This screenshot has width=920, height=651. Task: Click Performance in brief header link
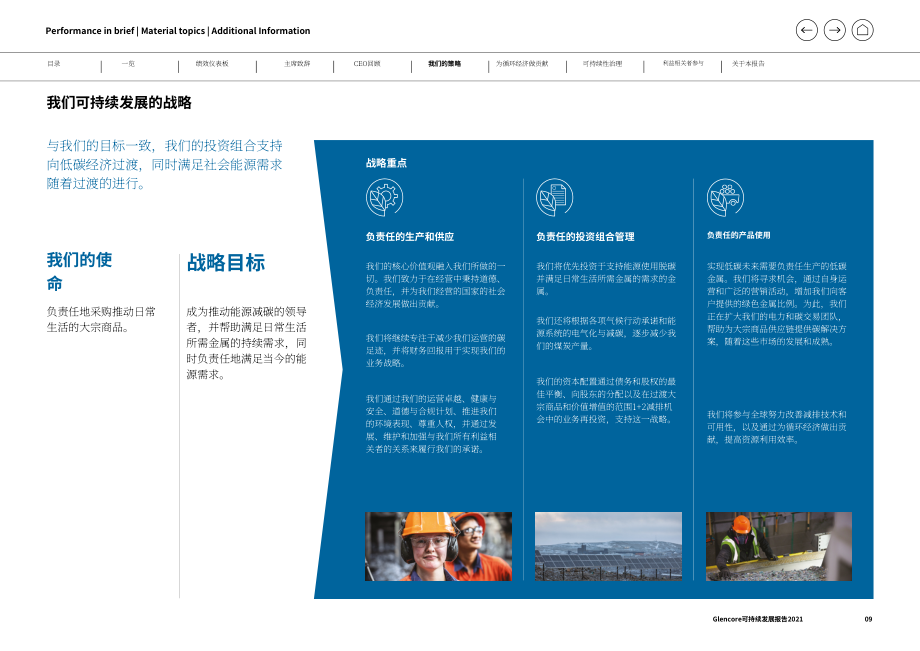(90, 31)
